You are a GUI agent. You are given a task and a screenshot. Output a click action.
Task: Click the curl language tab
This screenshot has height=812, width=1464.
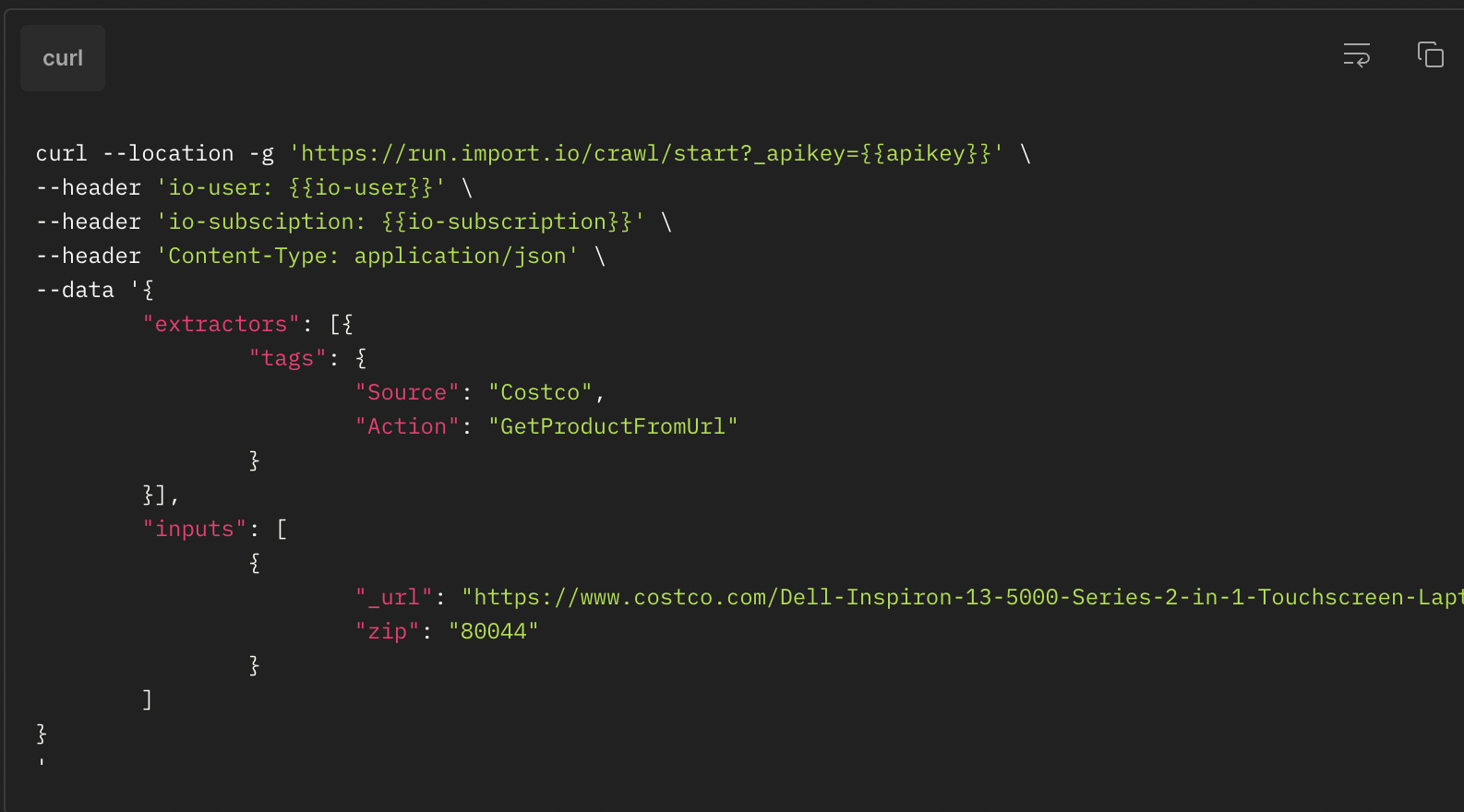[x=63, y=58]
